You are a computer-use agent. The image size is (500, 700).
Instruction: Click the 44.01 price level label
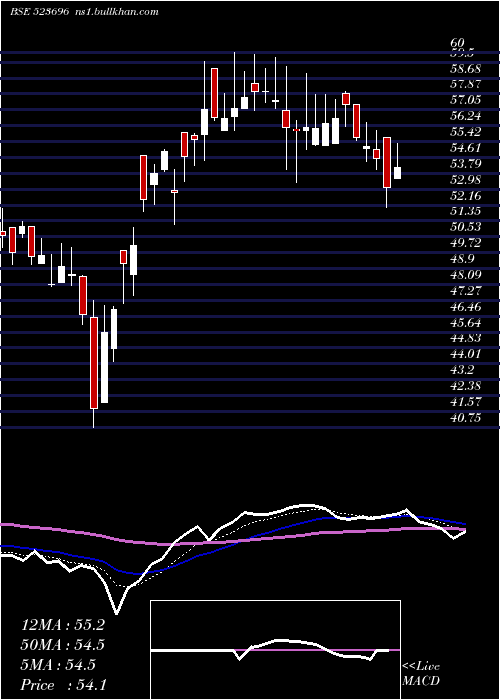click(466, 354)
